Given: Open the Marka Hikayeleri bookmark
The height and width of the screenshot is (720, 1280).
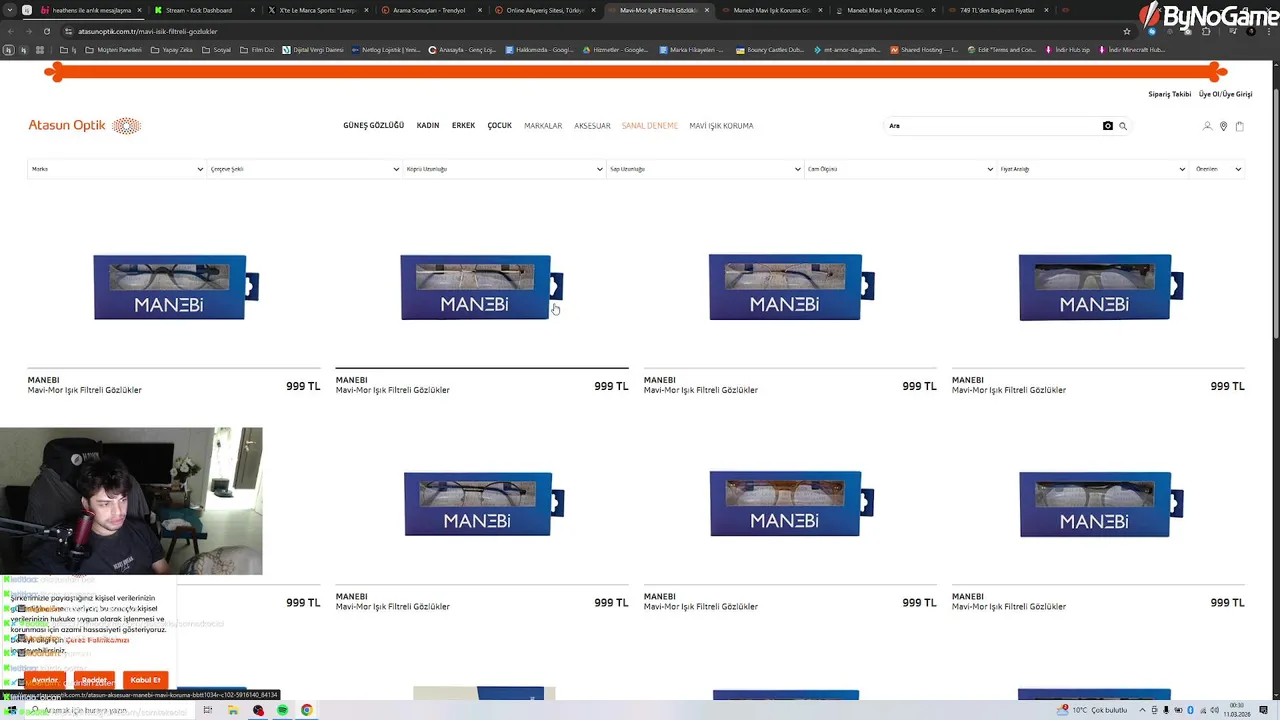Looking at the screenshot, I should 691,50.
